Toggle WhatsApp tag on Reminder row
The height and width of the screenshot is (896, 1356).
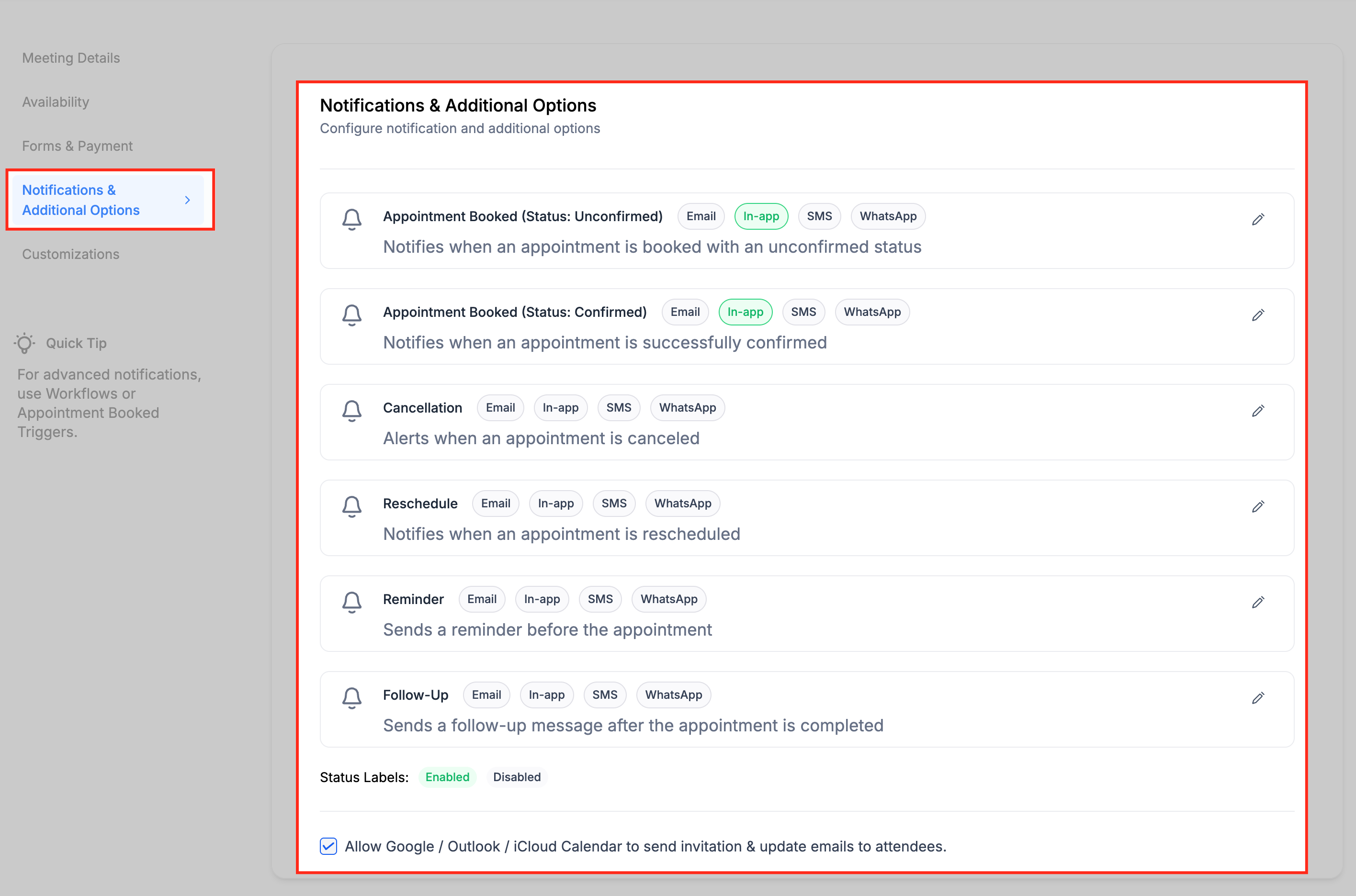(x=668, y=599)
